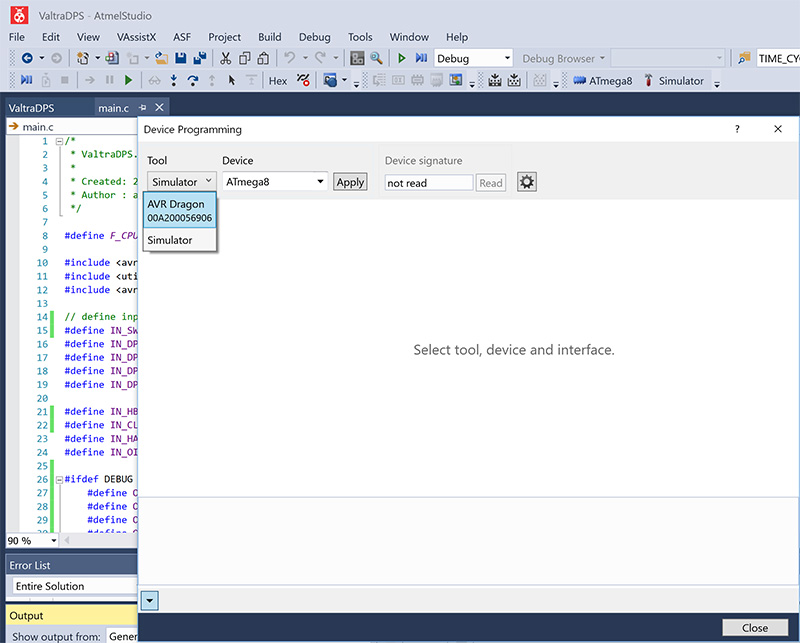Click the Error List panel header
Viewport: 800px width, 643px height.
[71, 565]
